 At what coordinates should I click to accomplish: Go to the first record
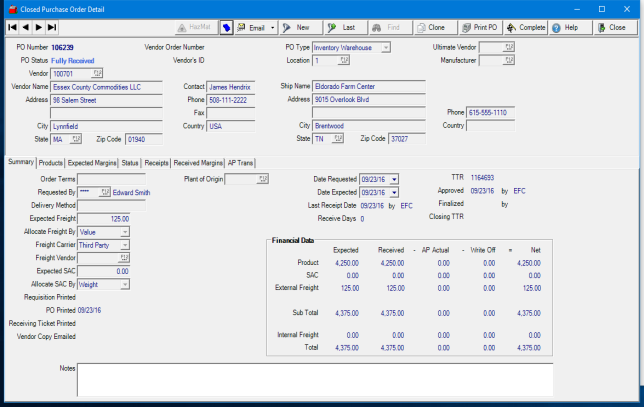pos(12,27)
